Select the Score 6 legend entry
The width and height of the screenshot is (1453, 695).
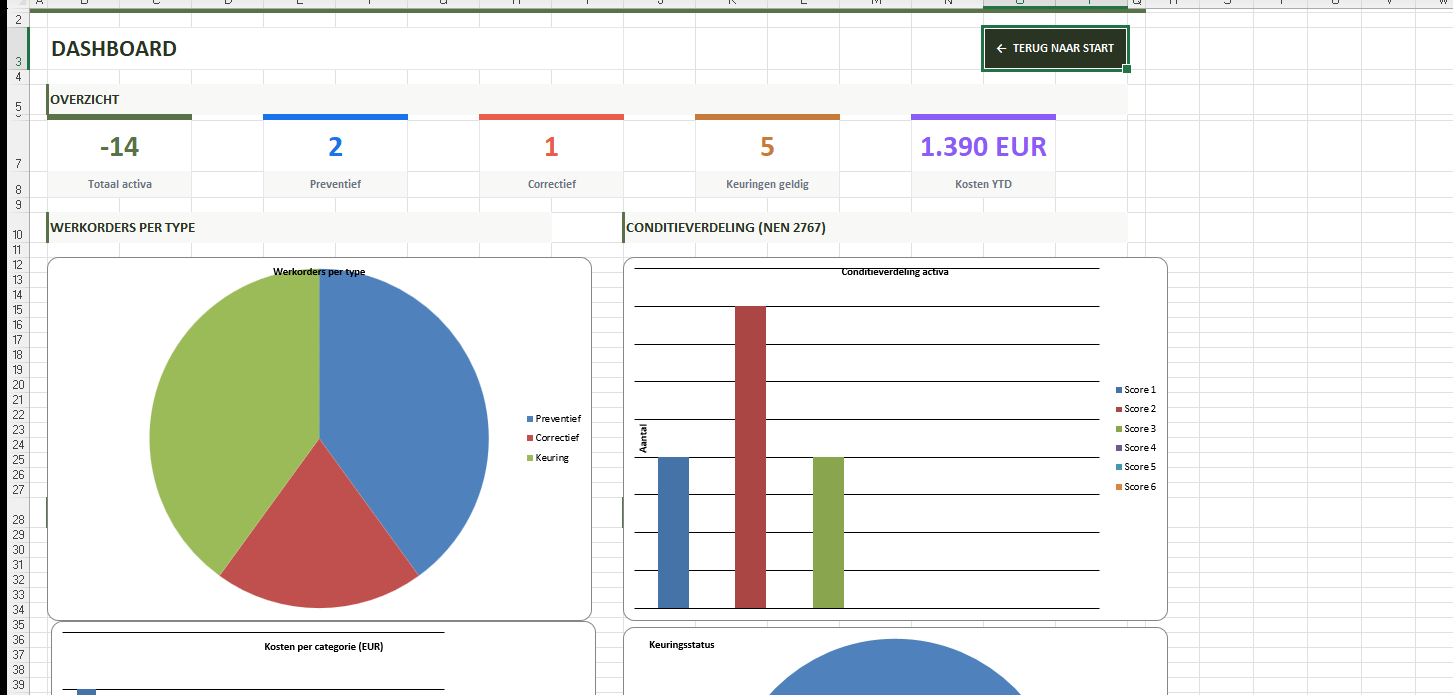click(x=1139, y=487)
